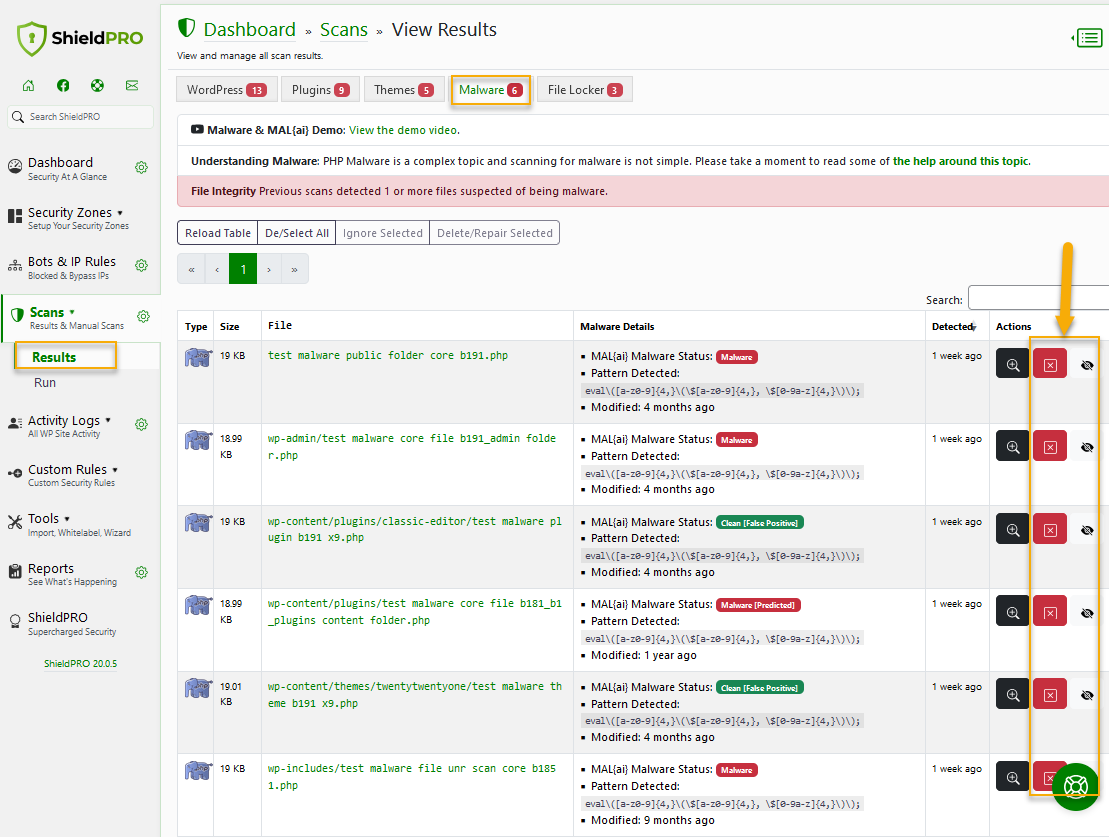Delete classic-editor plugin b191 x9.php file
The image size is (1109, 837).
1050,529
